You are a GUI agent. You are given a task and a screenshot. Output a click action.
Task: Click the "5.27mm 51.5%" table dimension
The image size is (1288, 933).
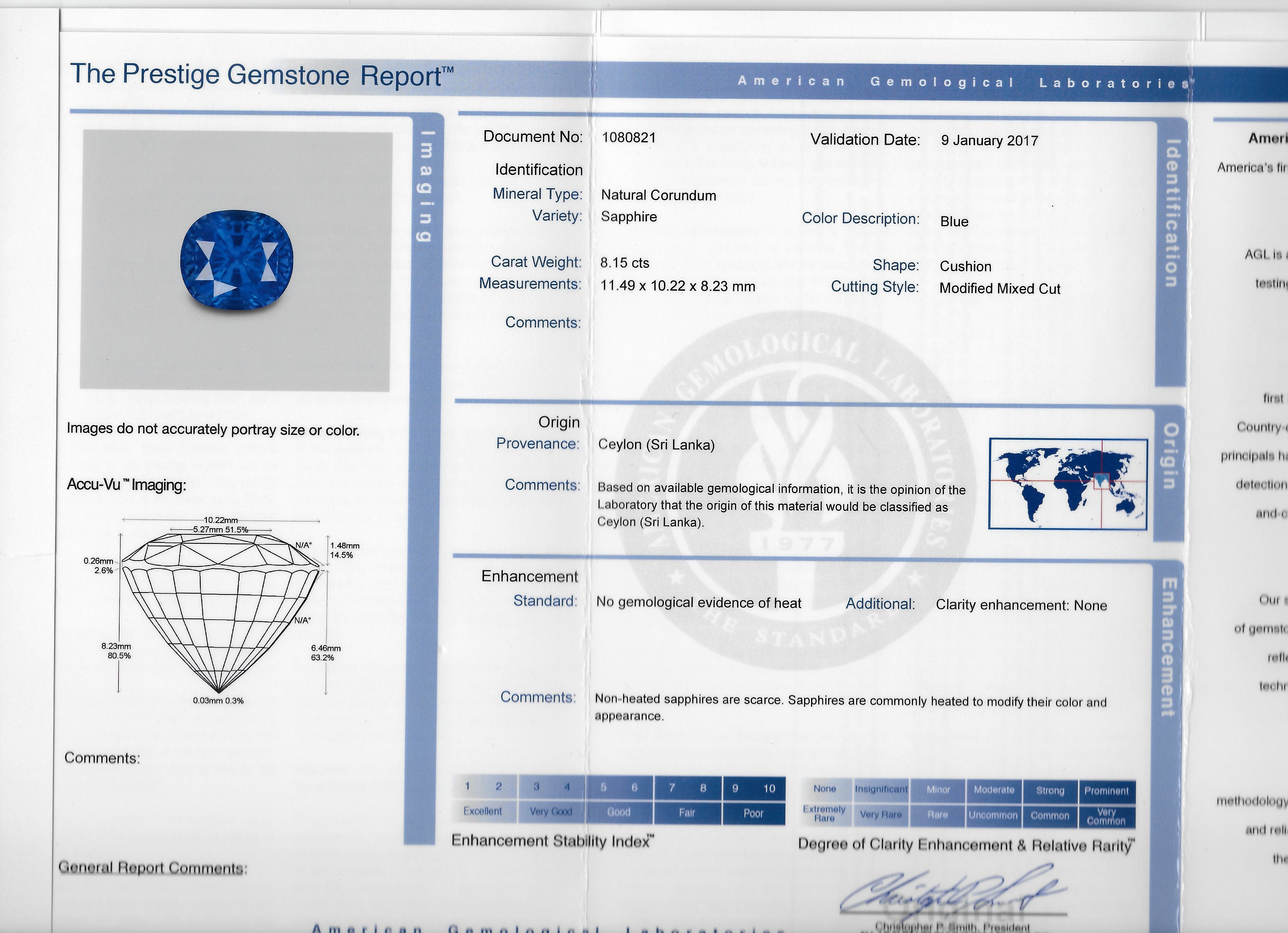(220, 529)
